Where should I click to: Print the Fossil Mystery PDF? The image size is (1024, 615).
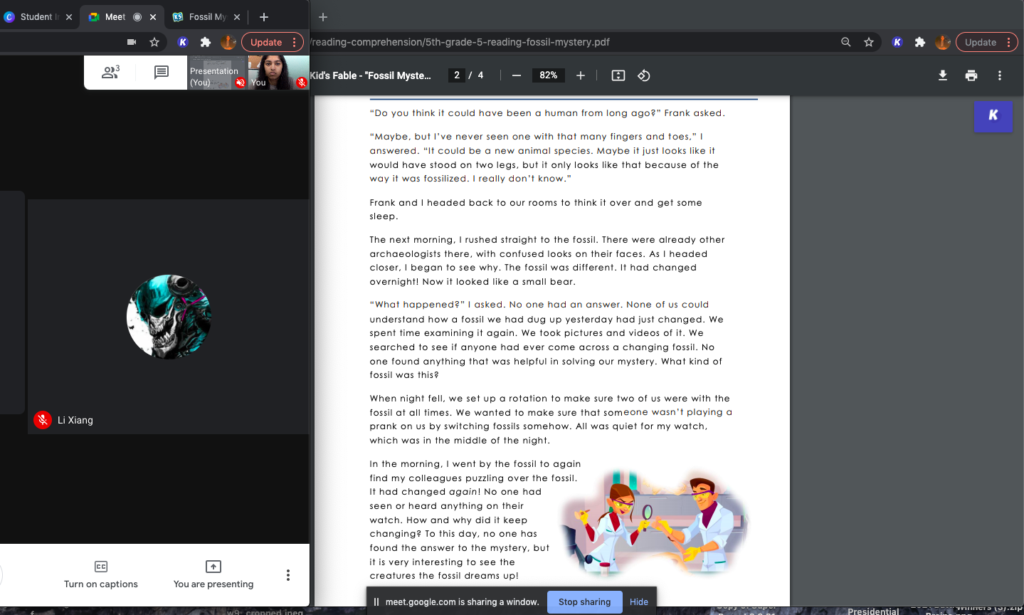(x=971, y=75)
